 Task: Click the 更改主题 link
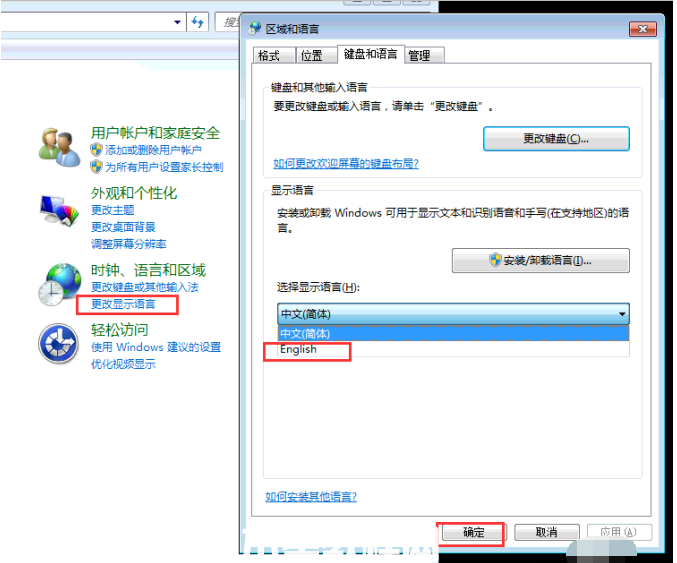tap(113, 210)
